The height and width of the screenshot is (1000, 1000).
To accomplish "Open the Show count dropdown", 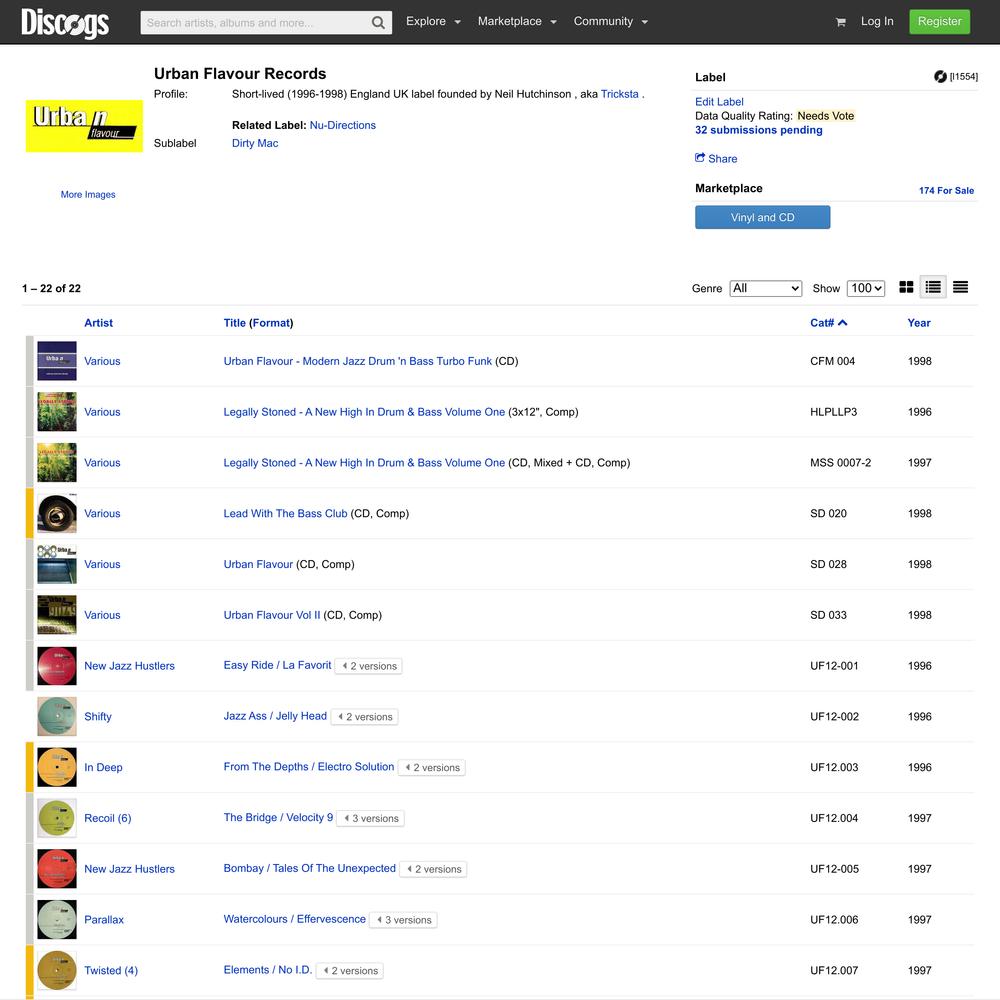I will tap(866, 288).
